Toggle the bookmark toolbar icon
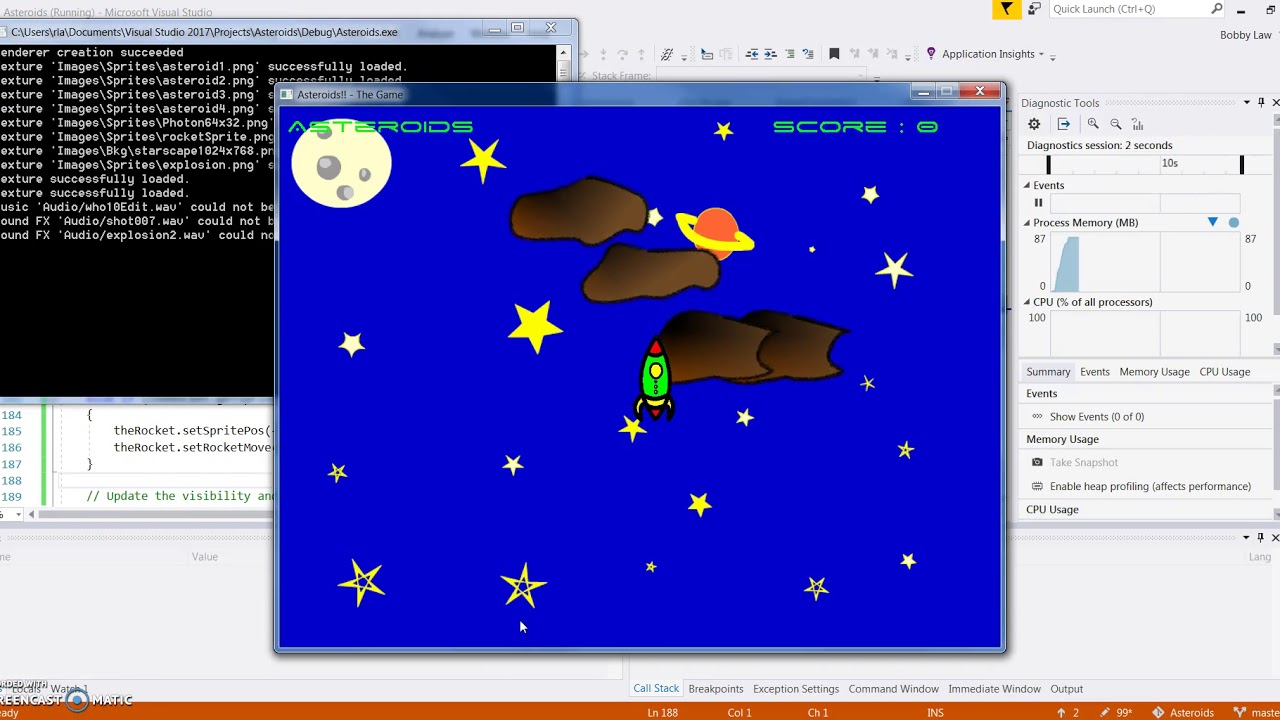 click(834, 54)
